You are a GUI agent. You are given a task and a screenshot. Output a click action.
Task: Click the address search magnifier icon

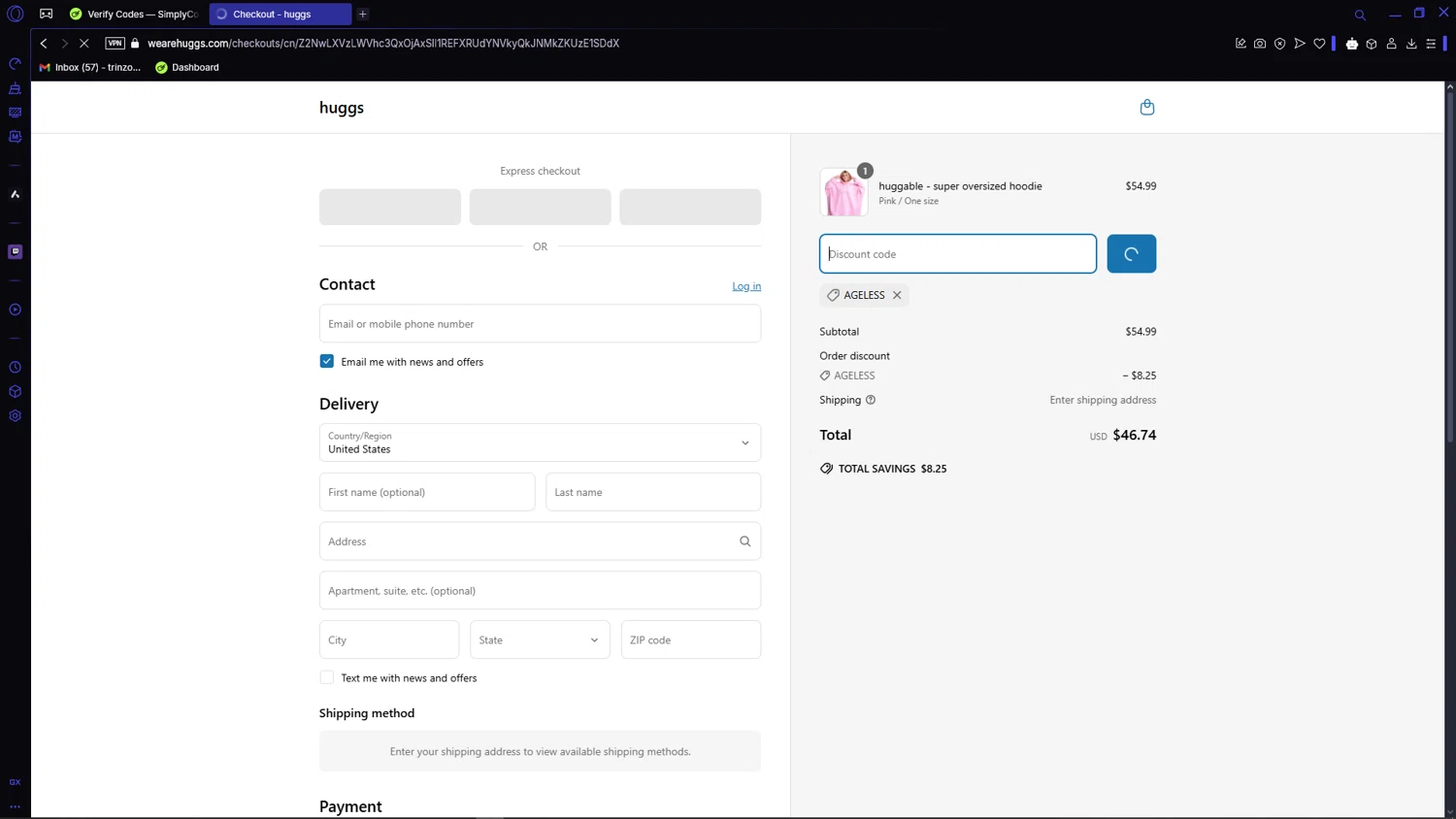pos(745,541)
